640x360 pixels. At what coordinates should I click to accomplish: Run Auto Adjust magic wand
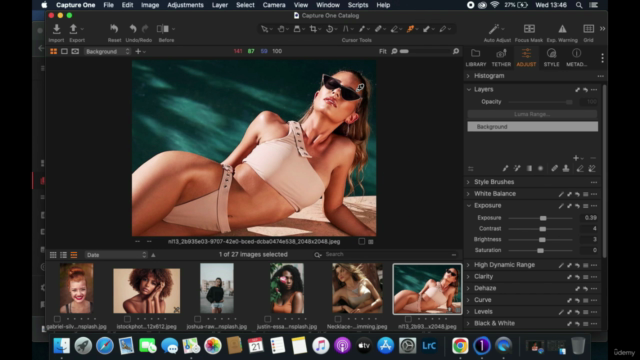[x=494, y=29]
